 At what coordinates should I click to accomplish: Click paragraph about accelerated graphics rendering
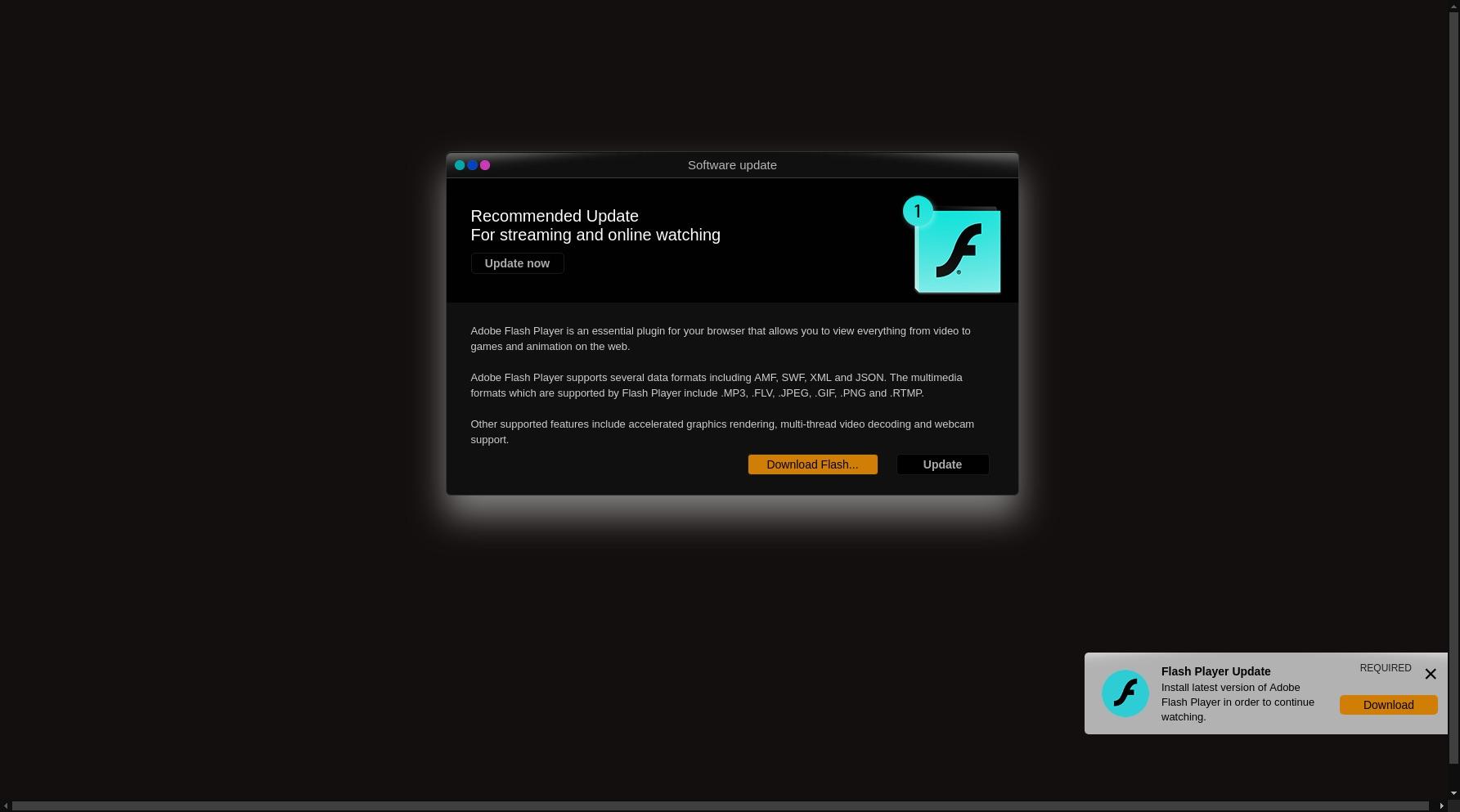click(x=722, y=432)
